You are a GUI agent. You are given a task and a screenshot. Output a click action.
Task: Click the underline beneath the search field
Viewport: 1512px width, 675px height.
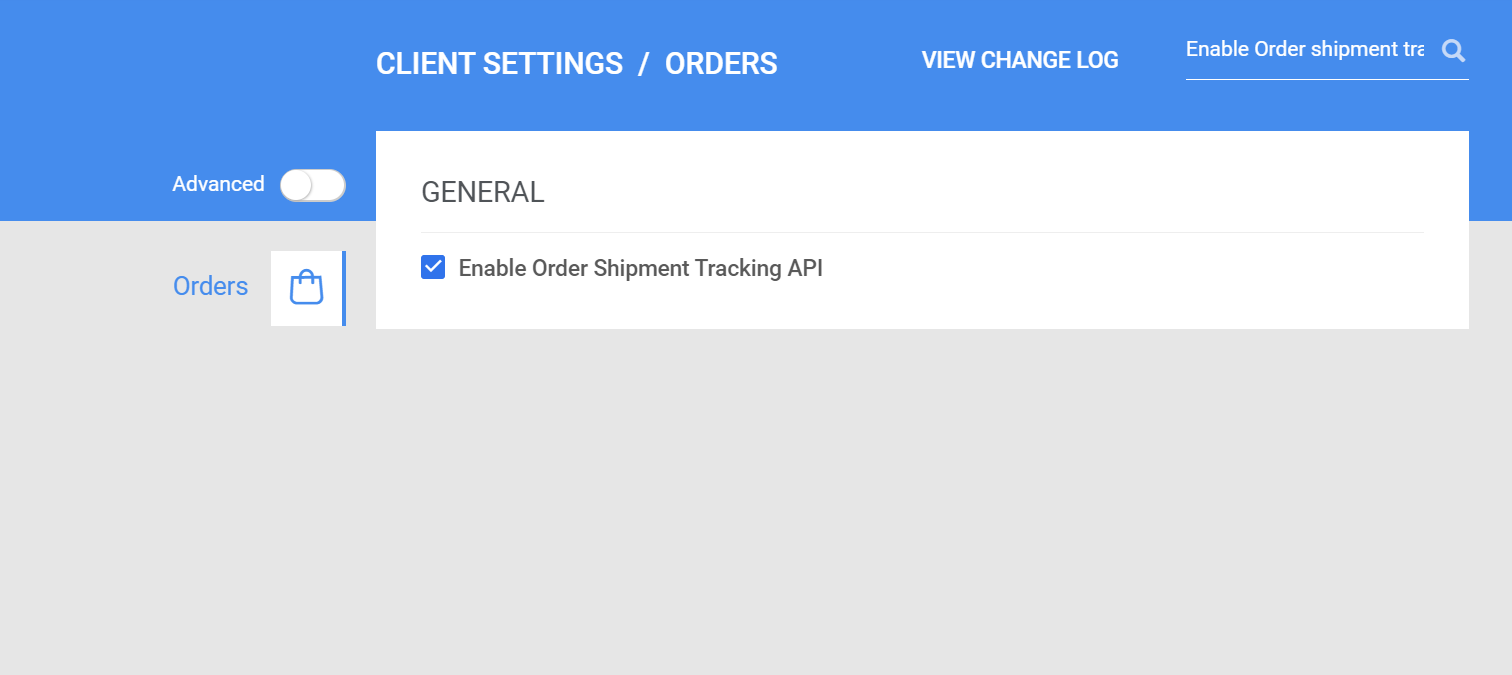point(1326,79)
